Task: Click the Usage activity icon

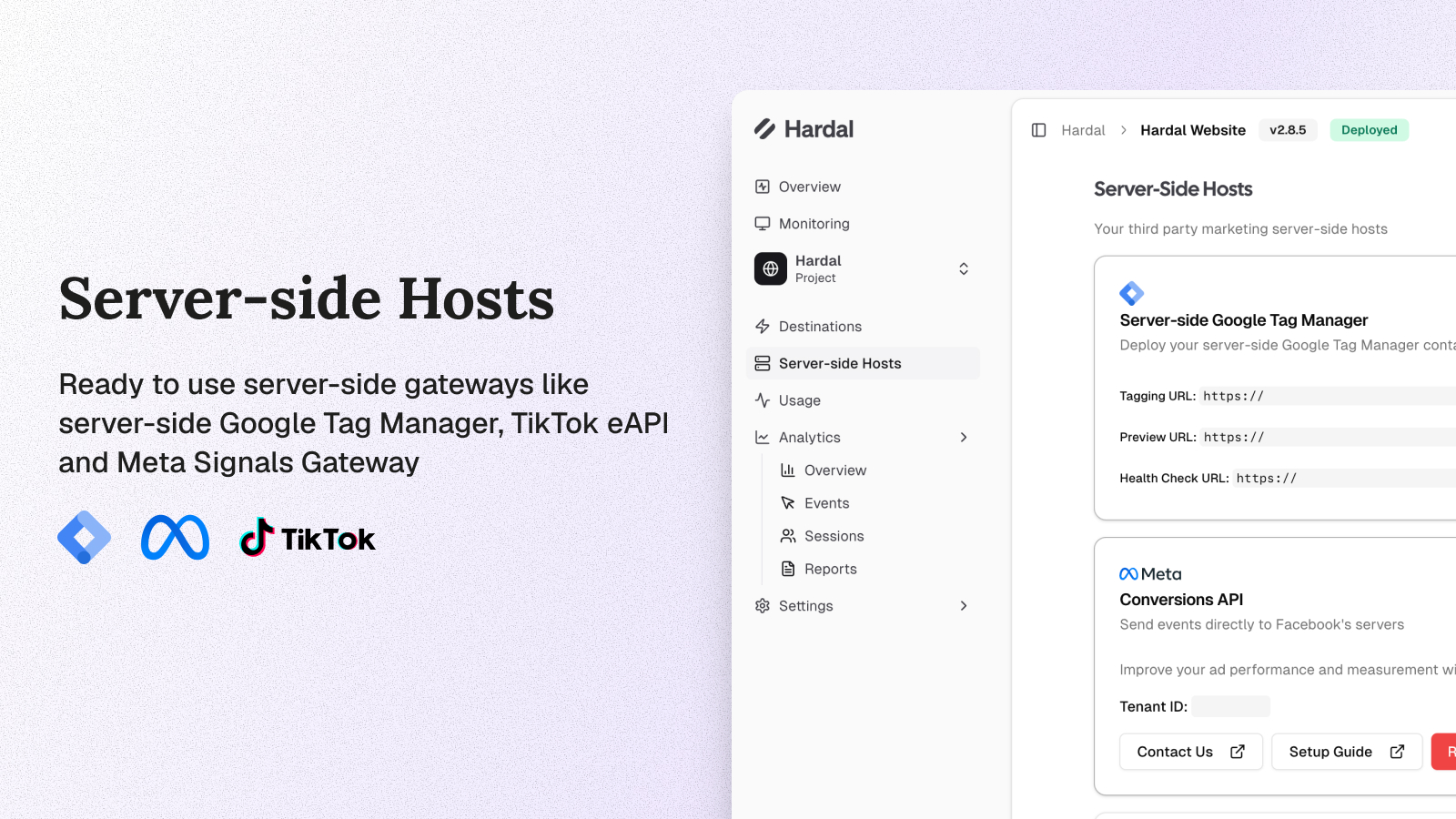Action: [x=763, y=400]
